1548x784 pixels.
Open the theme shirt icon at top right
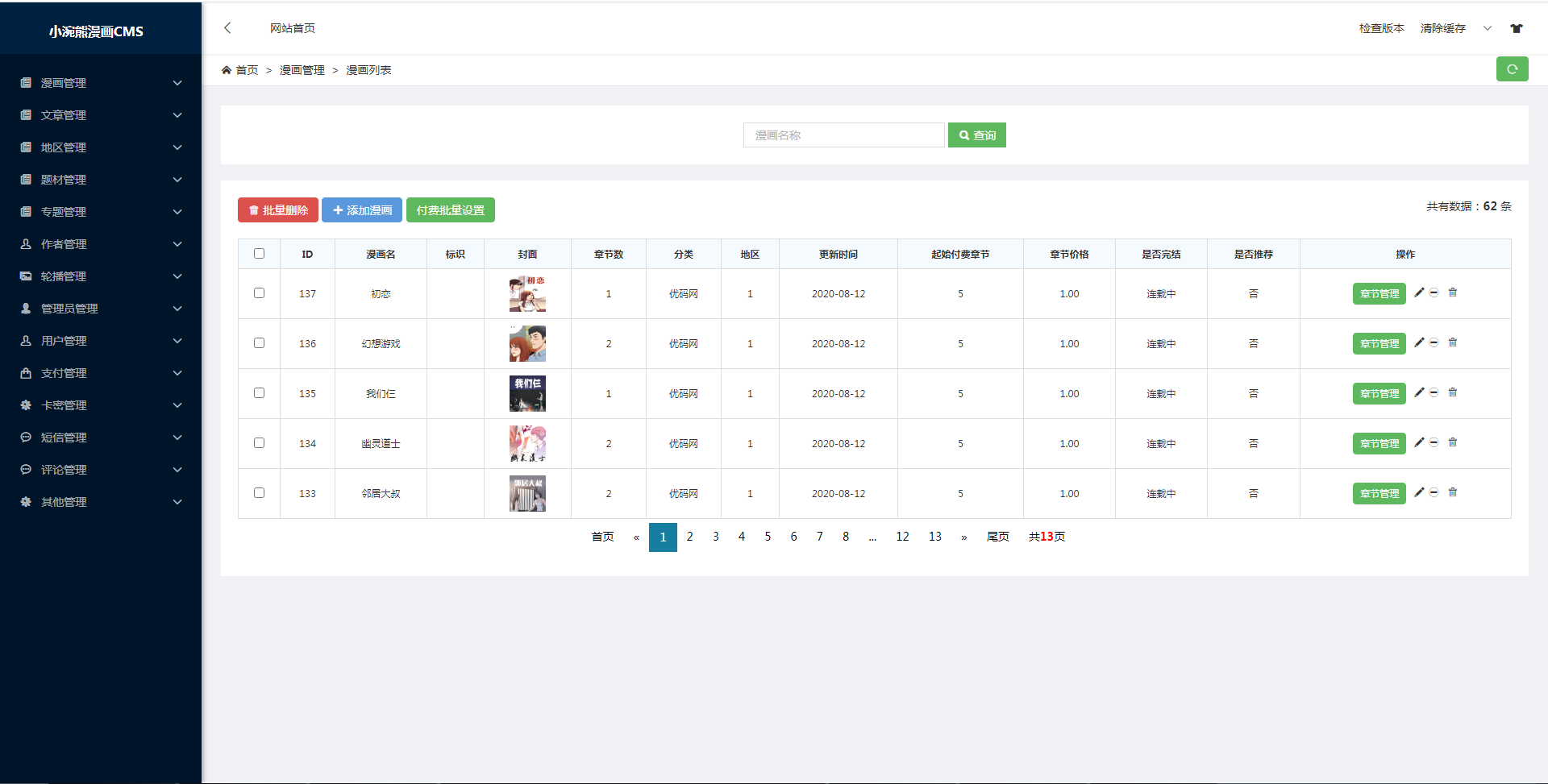tap(1516, 28)
